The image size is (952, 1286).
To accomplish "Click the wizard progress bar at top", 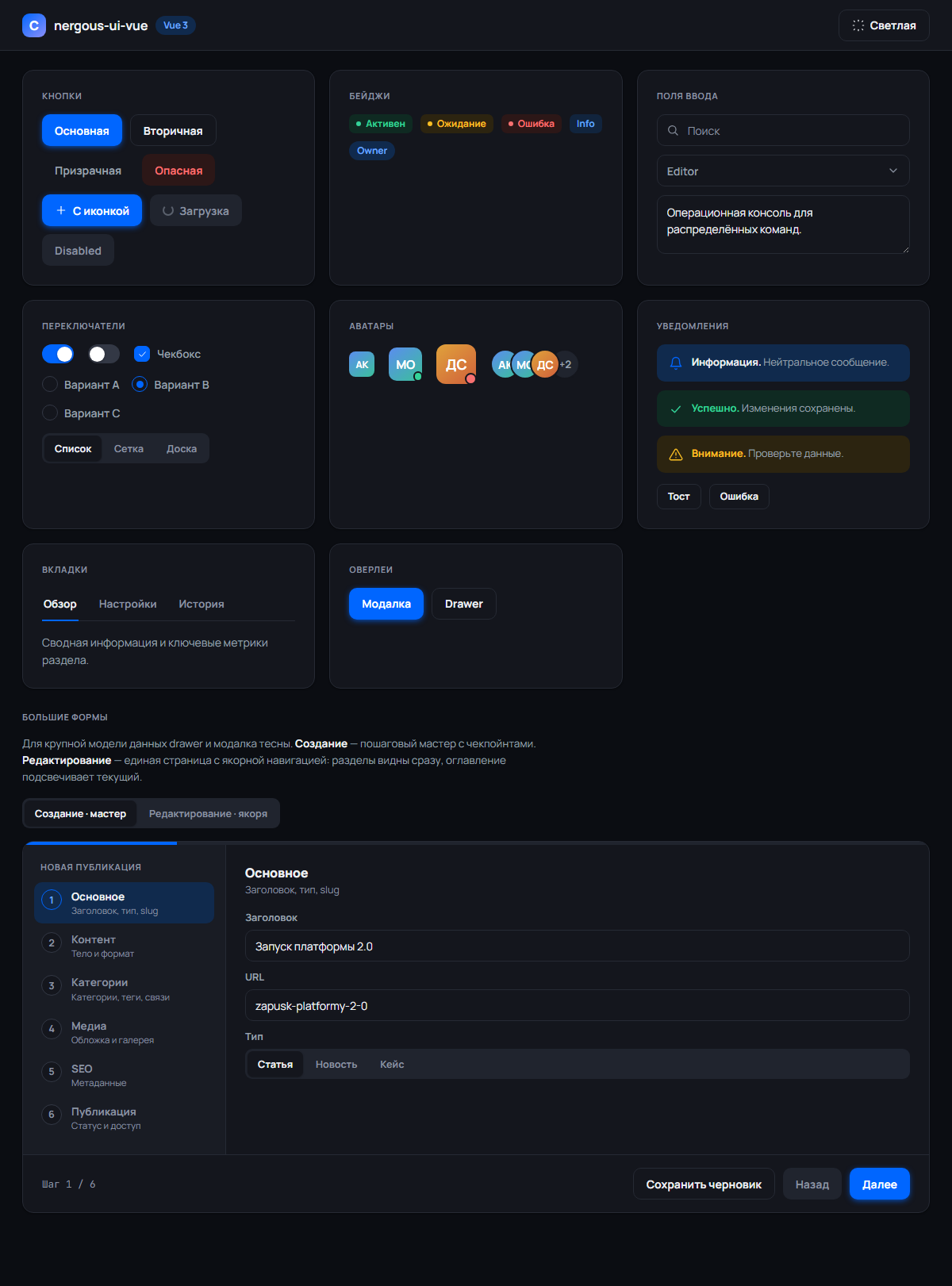I will (476, 843).
